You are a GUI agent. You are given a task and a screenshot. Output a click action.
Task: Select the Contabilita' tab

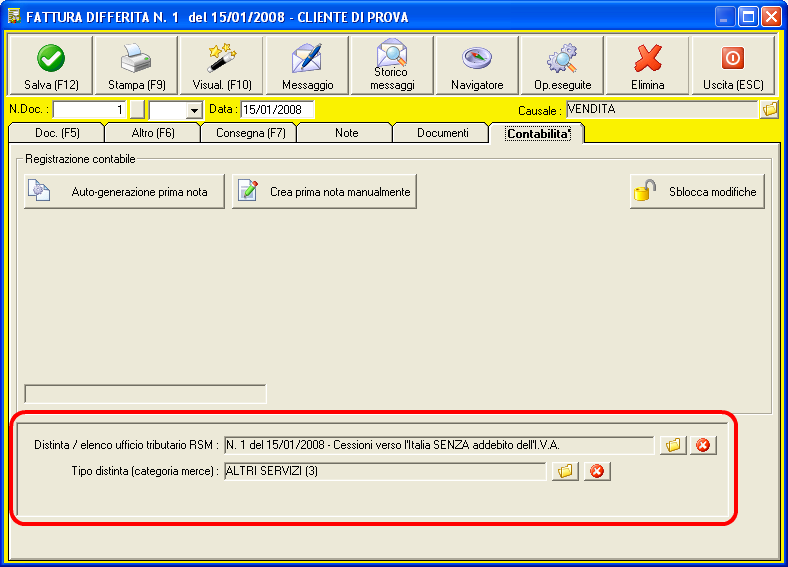coord(538,134)
